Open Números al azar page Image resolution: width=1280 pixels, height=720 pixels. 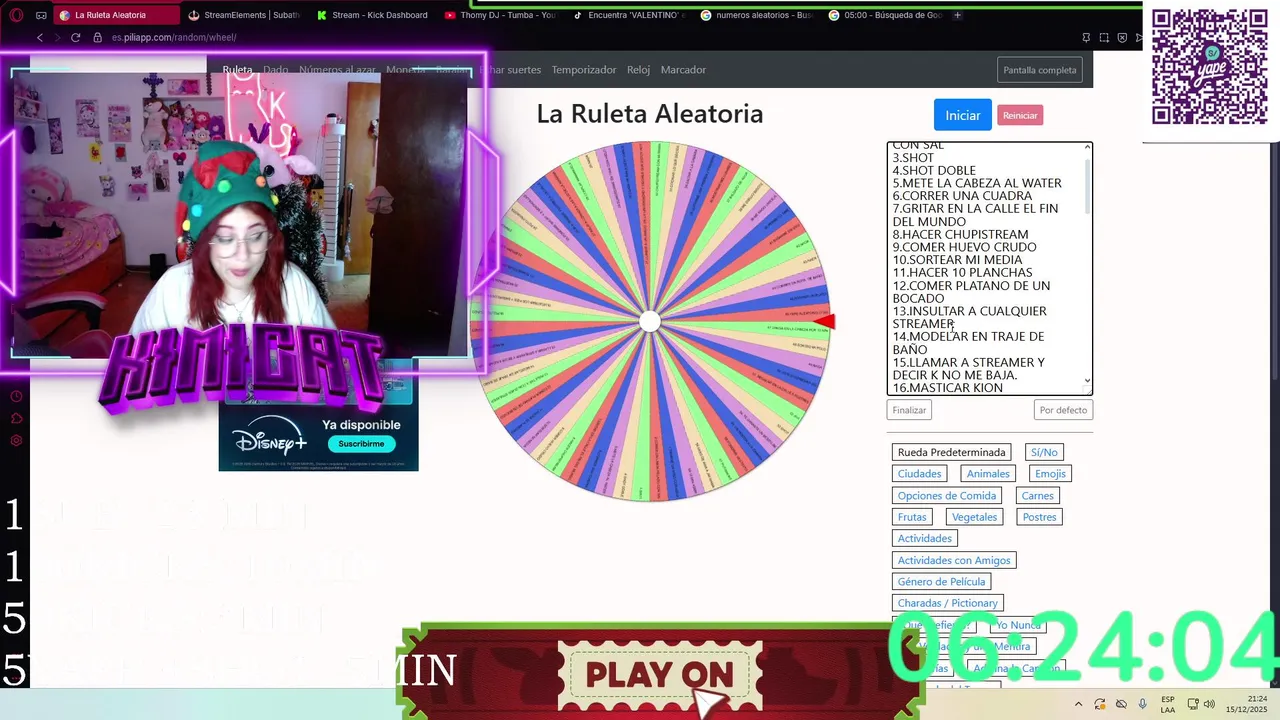(x=337, y=70)
